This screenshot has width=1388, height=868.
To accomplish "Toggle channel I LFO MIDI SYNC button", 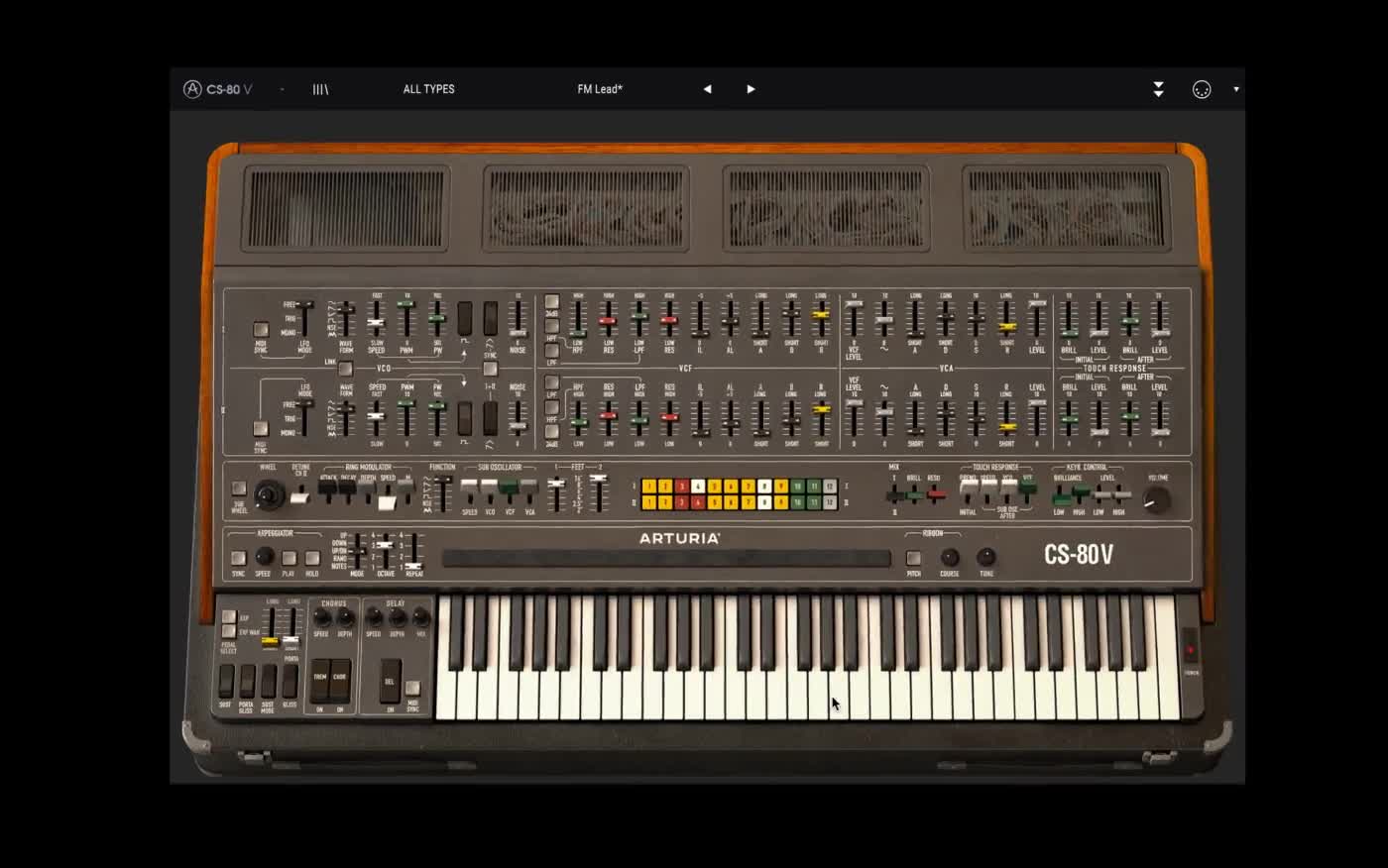I will click(x=261, y=329).
